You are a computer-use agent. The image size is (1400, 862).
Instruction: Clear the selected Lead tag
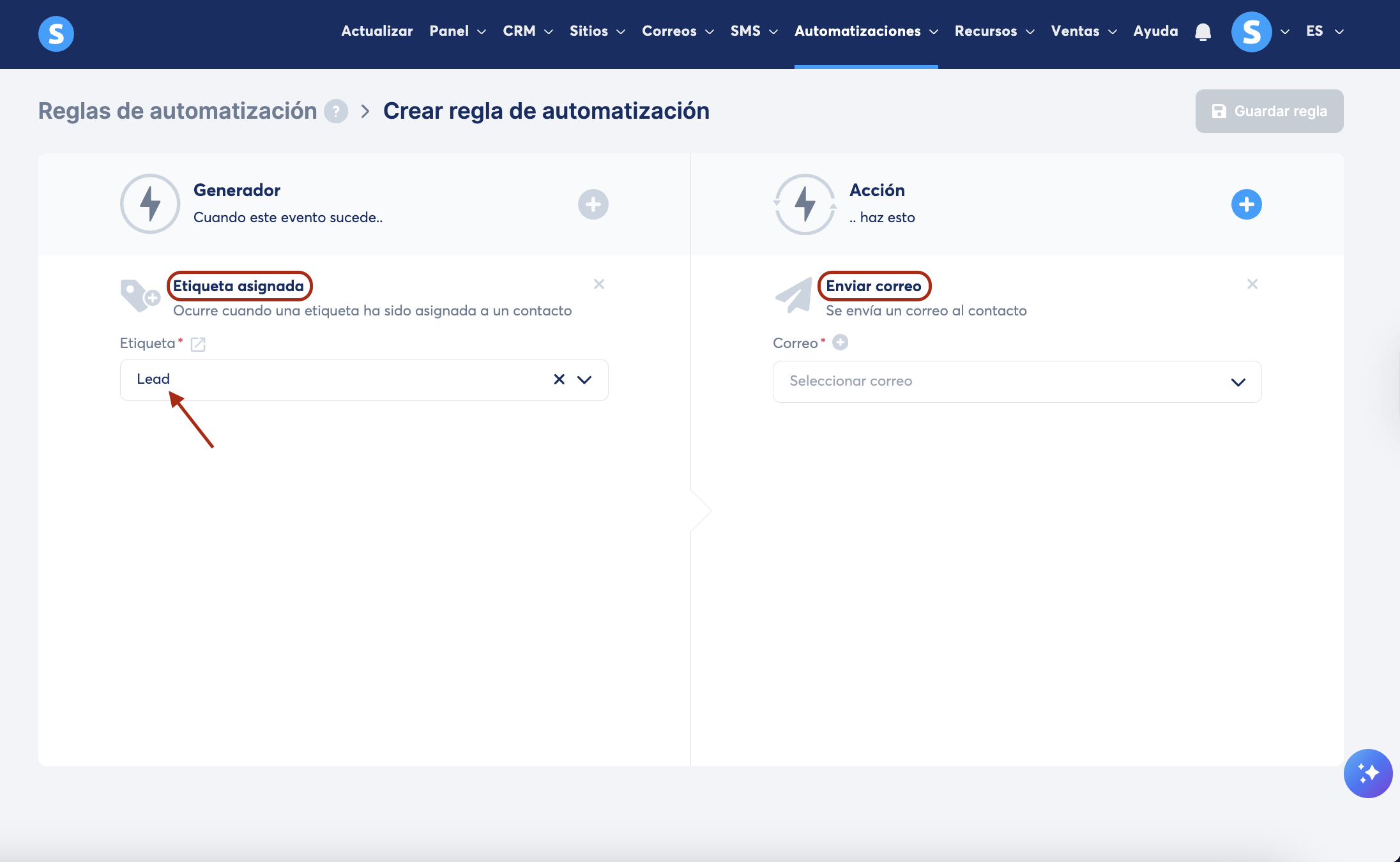pyautogui.click(x=559, y=379)
